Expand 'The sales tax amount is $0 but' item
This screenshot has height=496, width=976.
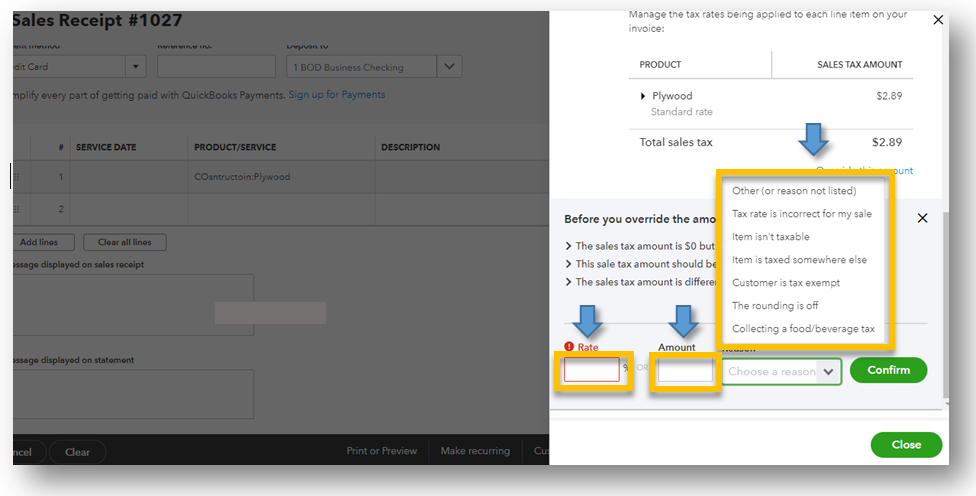tap(640, 246)
